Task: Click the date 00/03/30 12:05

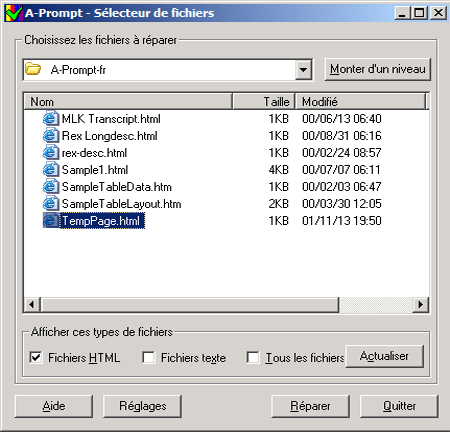Action: coord(342,204)
